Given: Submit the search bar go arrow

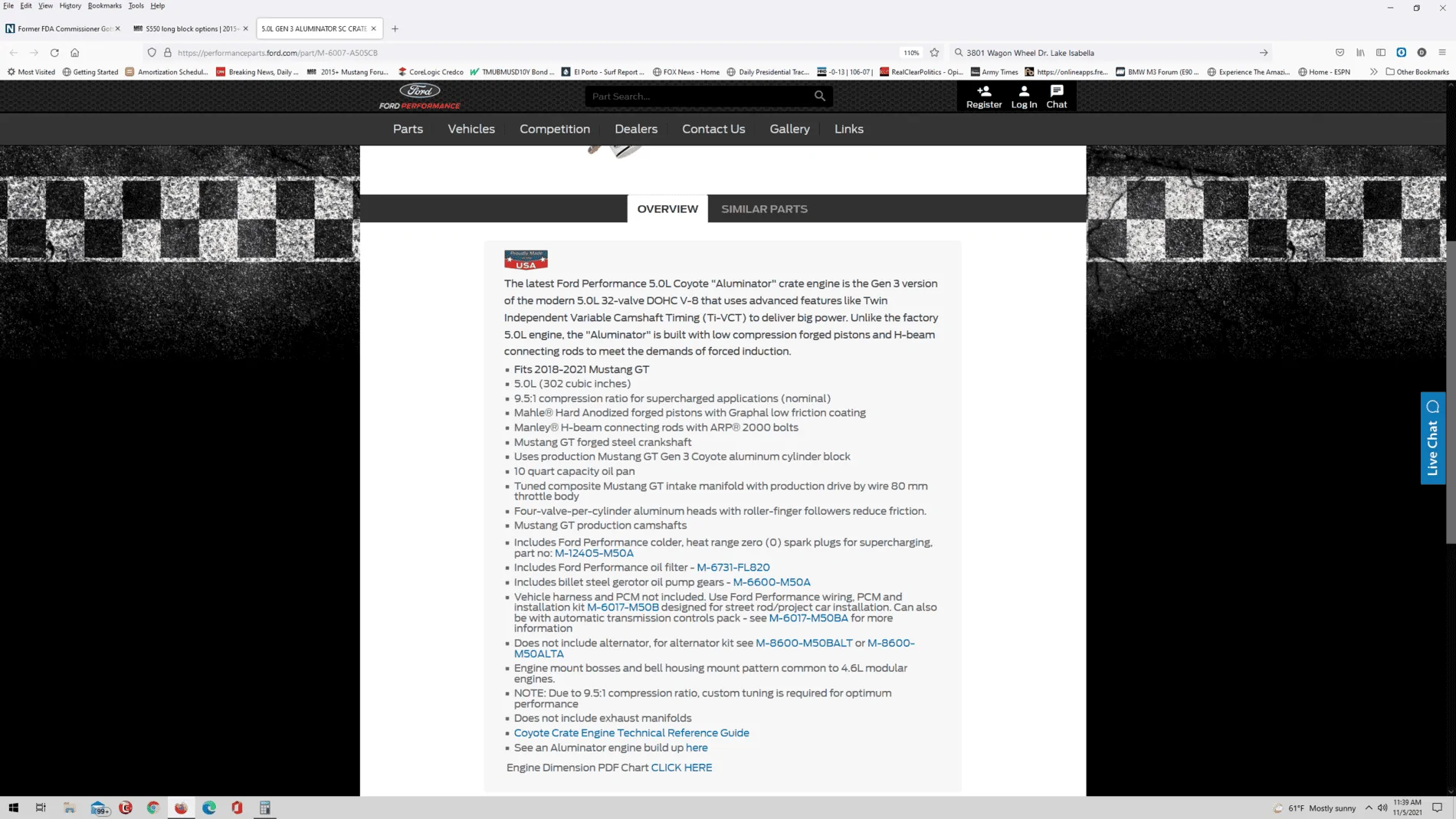Looking at the screenshot, I should point(1264,53).
